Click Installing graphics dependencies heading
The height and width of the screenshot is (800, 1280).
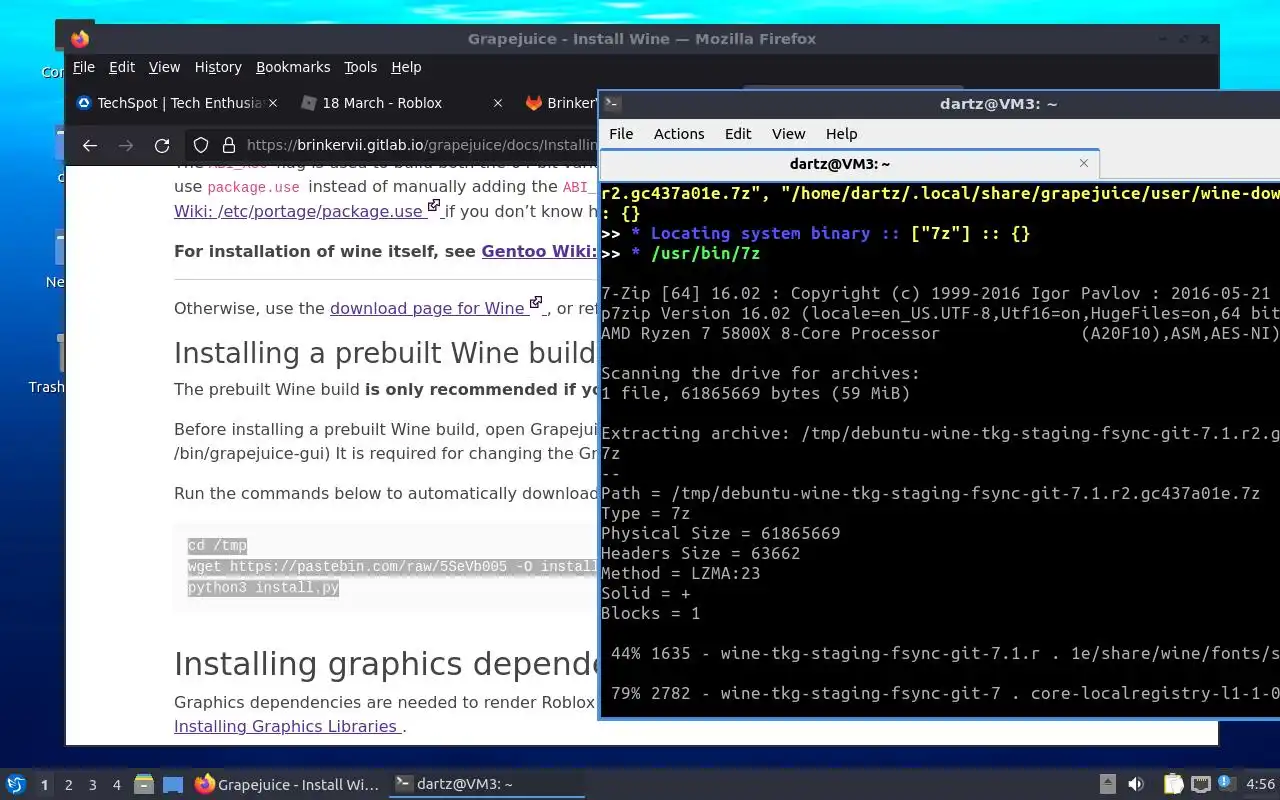tap(386, 664)
